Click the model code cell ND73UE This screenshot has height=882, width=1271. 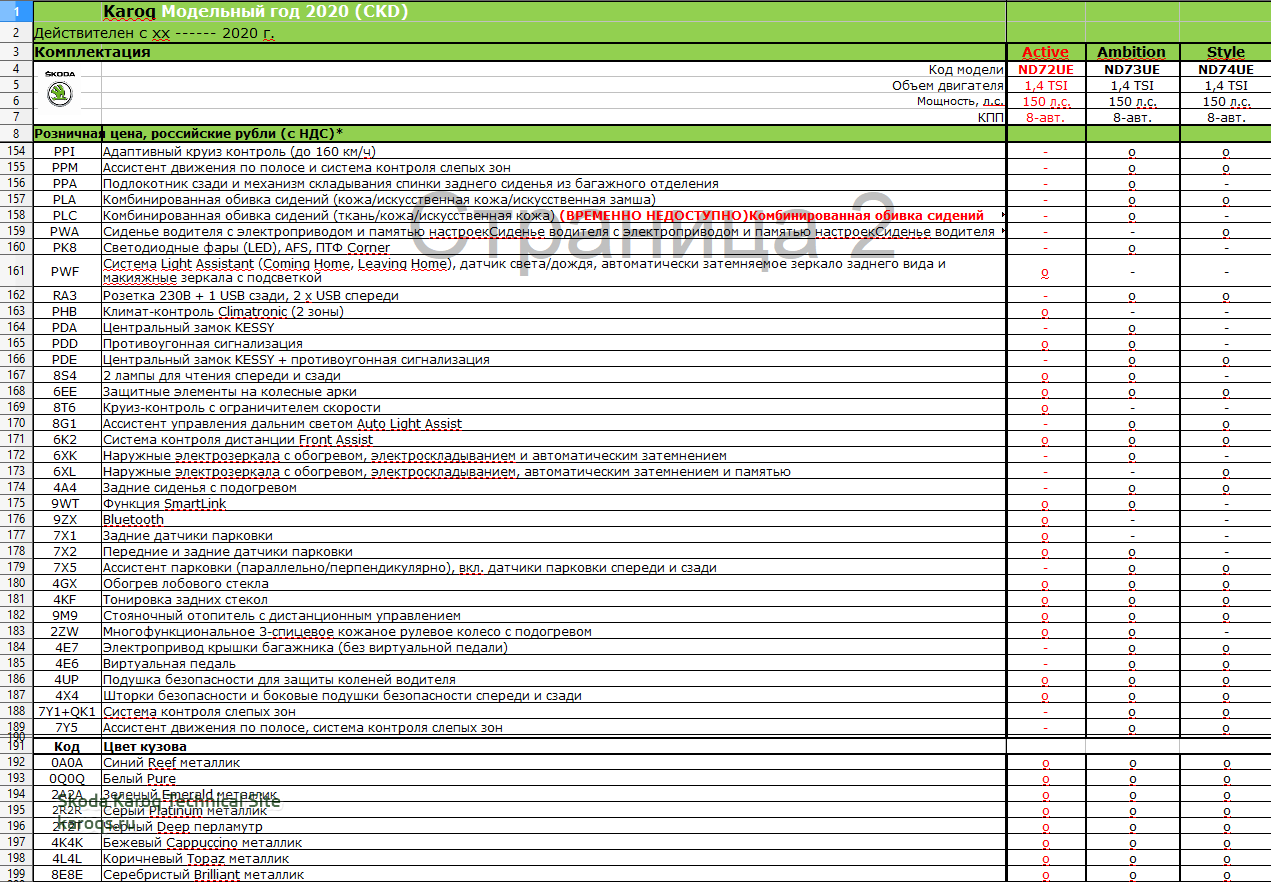(x=1131, y=70)
